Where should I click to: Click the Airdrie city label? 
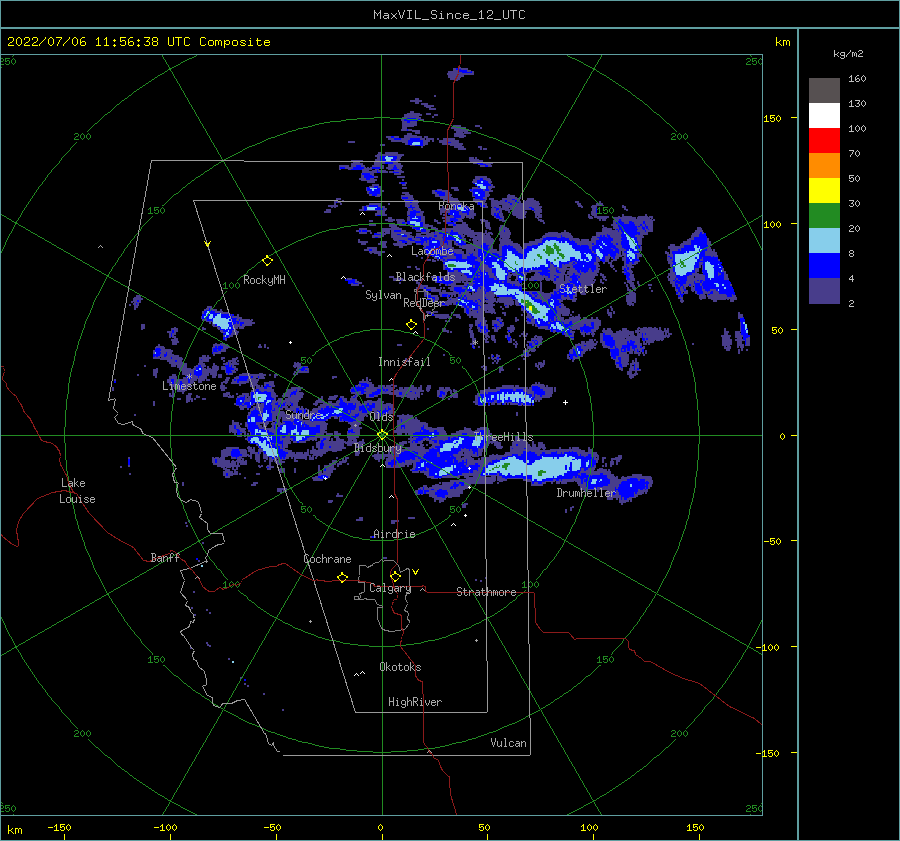coord(394,534)
